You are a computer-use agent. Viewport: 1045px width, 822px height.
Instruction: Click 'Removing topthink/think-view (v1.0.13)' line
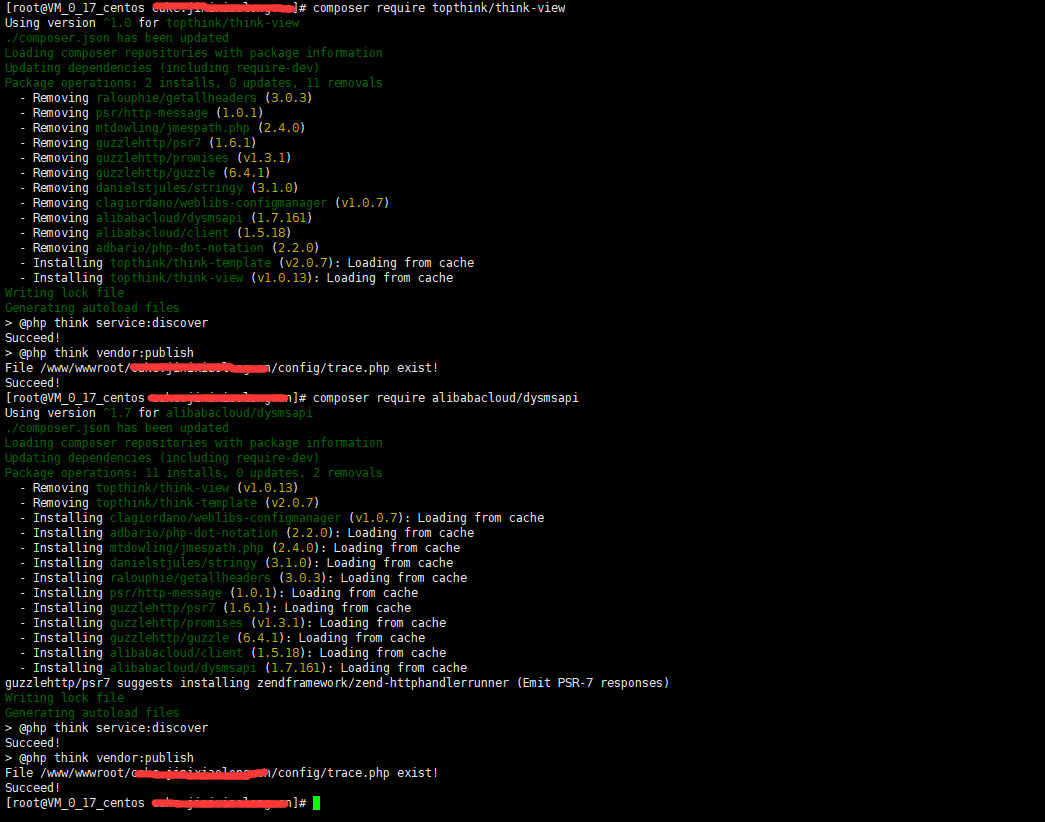tap(159, 488)
